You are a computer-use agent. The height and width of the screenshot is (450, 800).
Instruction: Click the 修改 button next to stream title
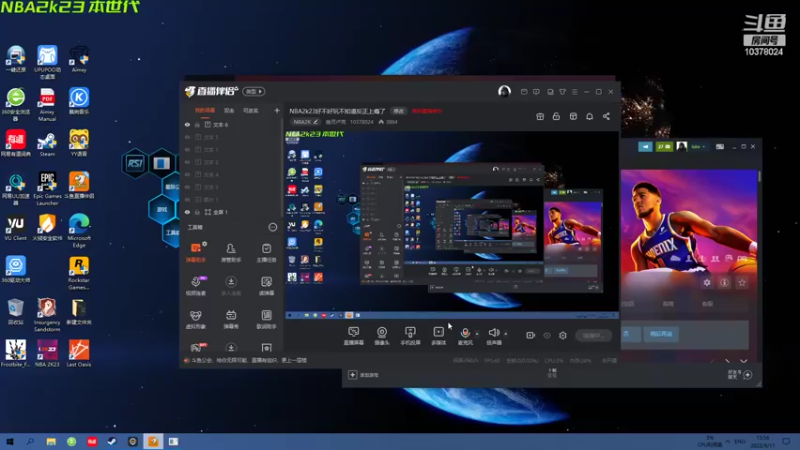click(398, 111)
